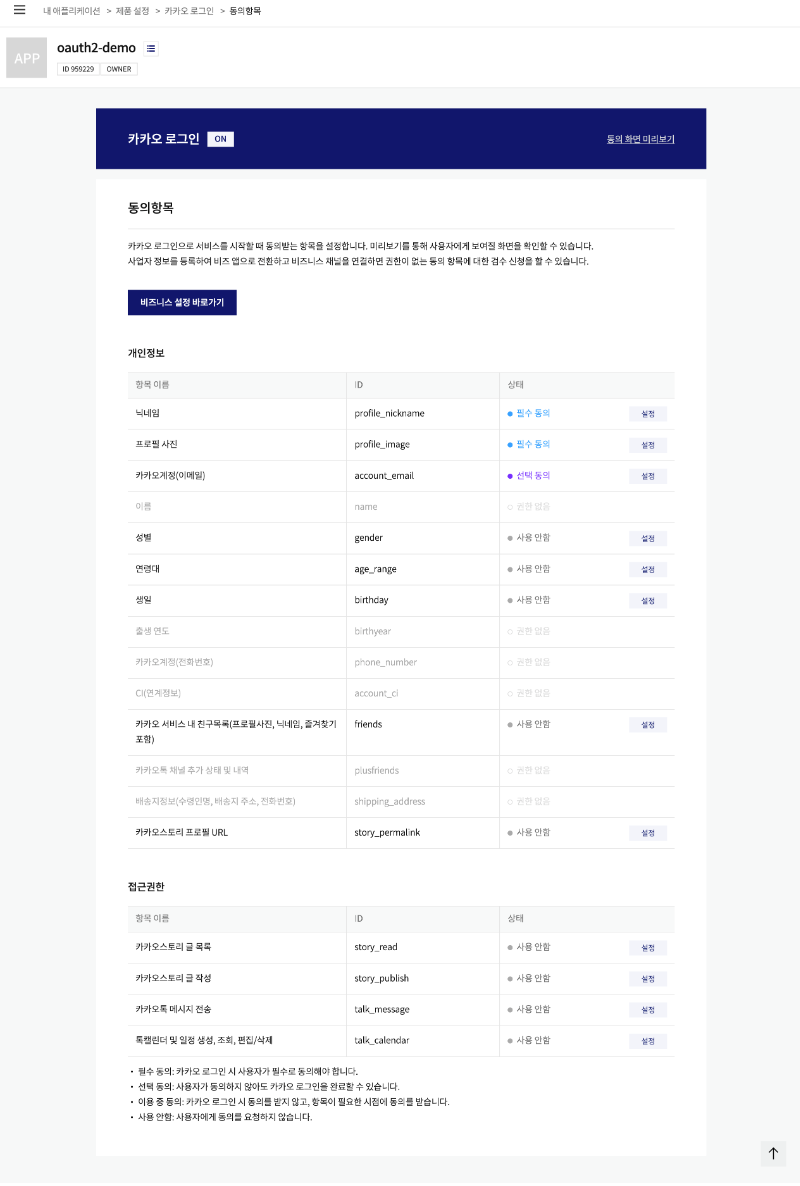
Task: Click the phone_number ID cell
Action: [x=386, y=662]
